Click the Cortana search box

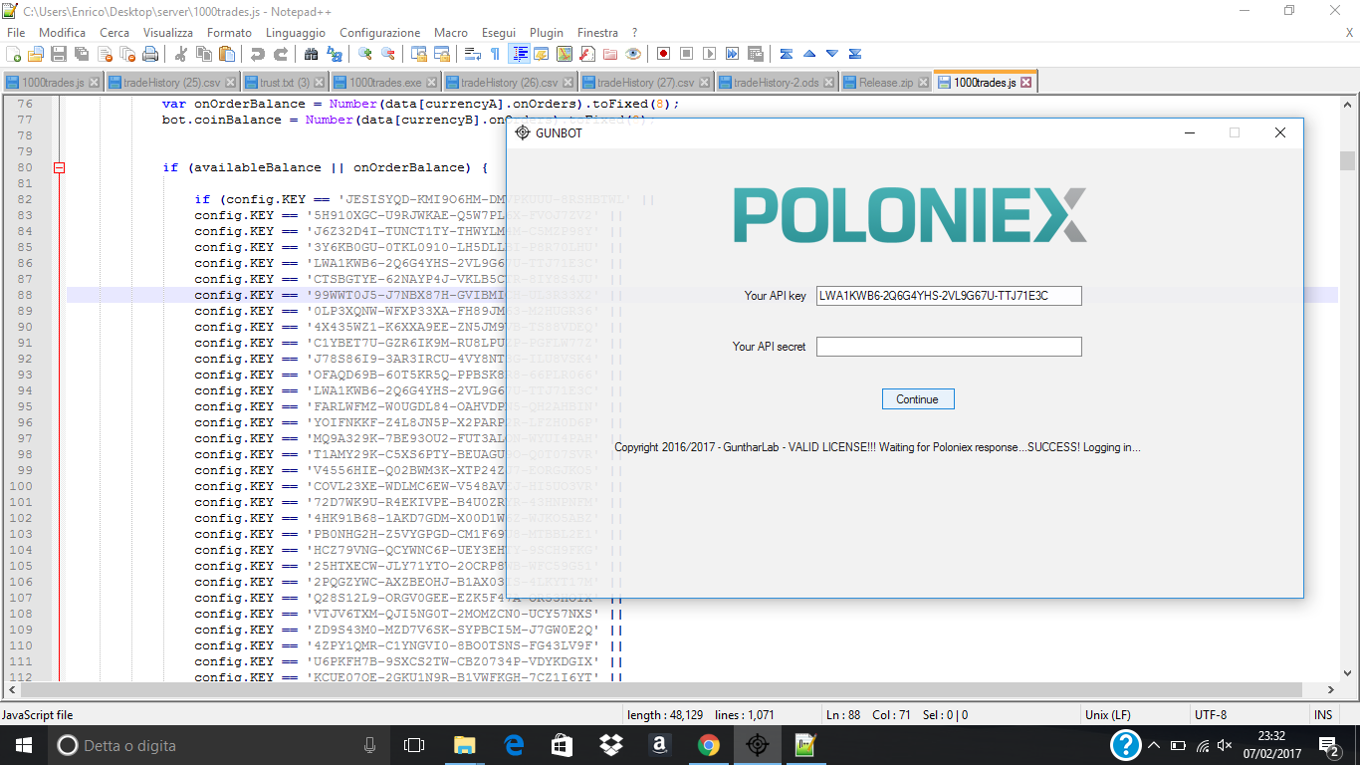pyautogui.click(x=218, y=745)
